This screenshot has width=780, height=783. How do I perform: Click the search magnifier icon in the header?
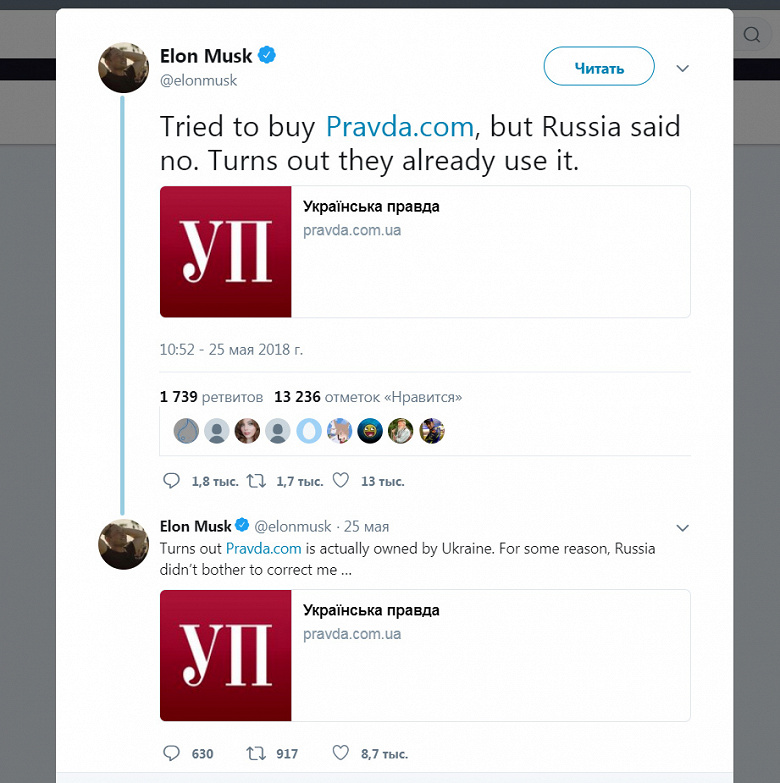[751, 36]
